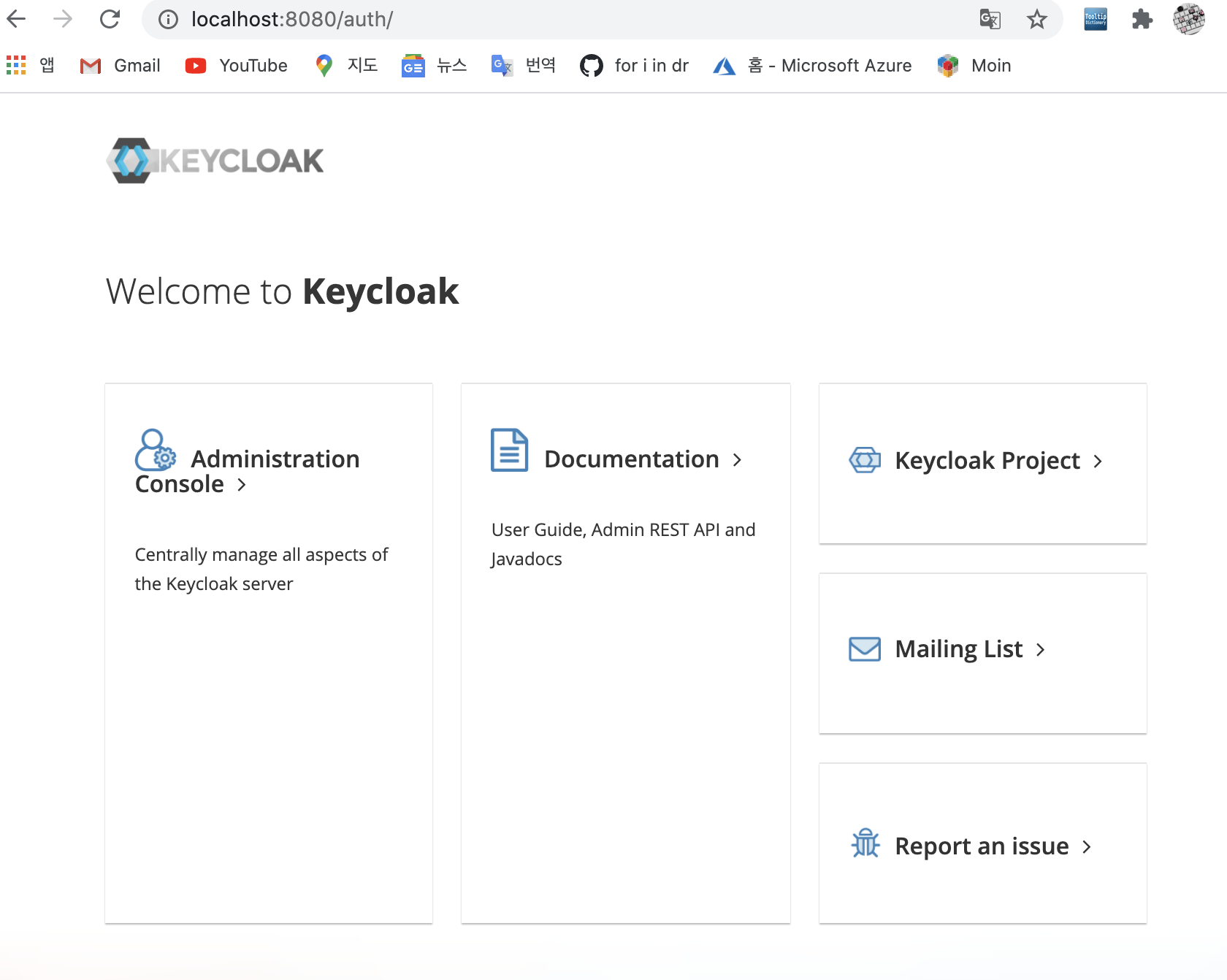Viewport: 1227px width, 980px height.
Task: Click the Keycloak Project hexagon icon
Action: [x=865, y=460]
